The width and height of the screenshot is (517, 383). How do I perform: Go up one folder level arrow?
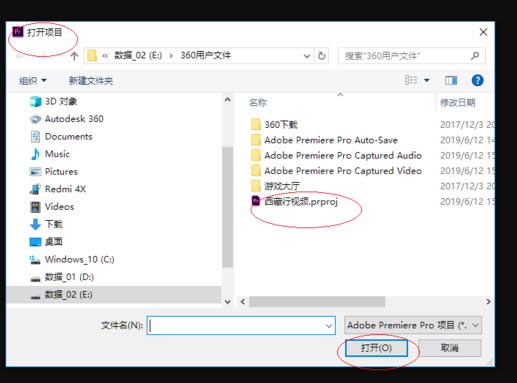coord(74,56)
